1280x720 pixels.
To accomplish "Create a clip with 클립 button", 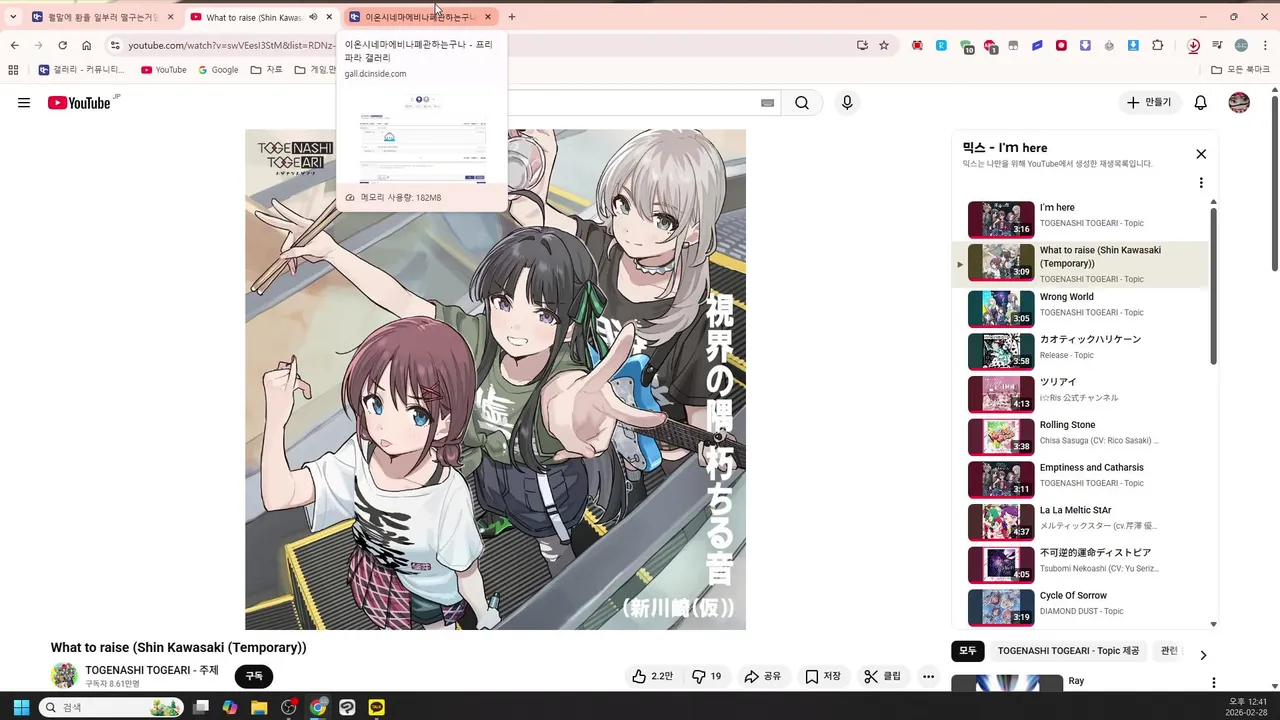I will [882, 677].
